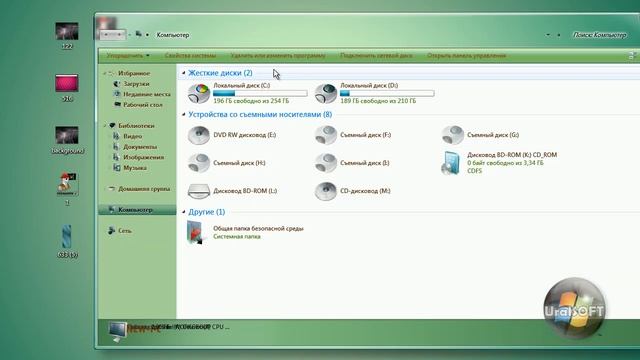
Task: Click Map network drive toolbar button
Action: (376, 56)
